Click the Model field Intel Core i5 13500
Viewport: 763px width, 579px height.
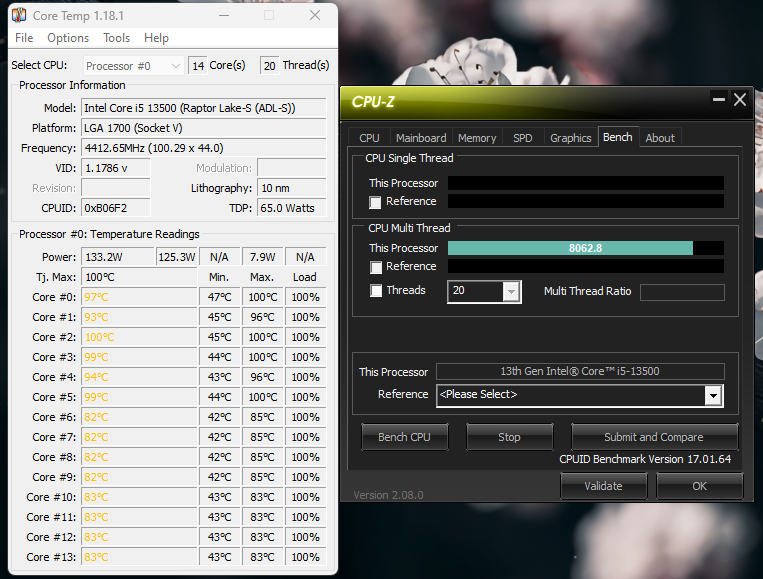[x=203, y=108]
